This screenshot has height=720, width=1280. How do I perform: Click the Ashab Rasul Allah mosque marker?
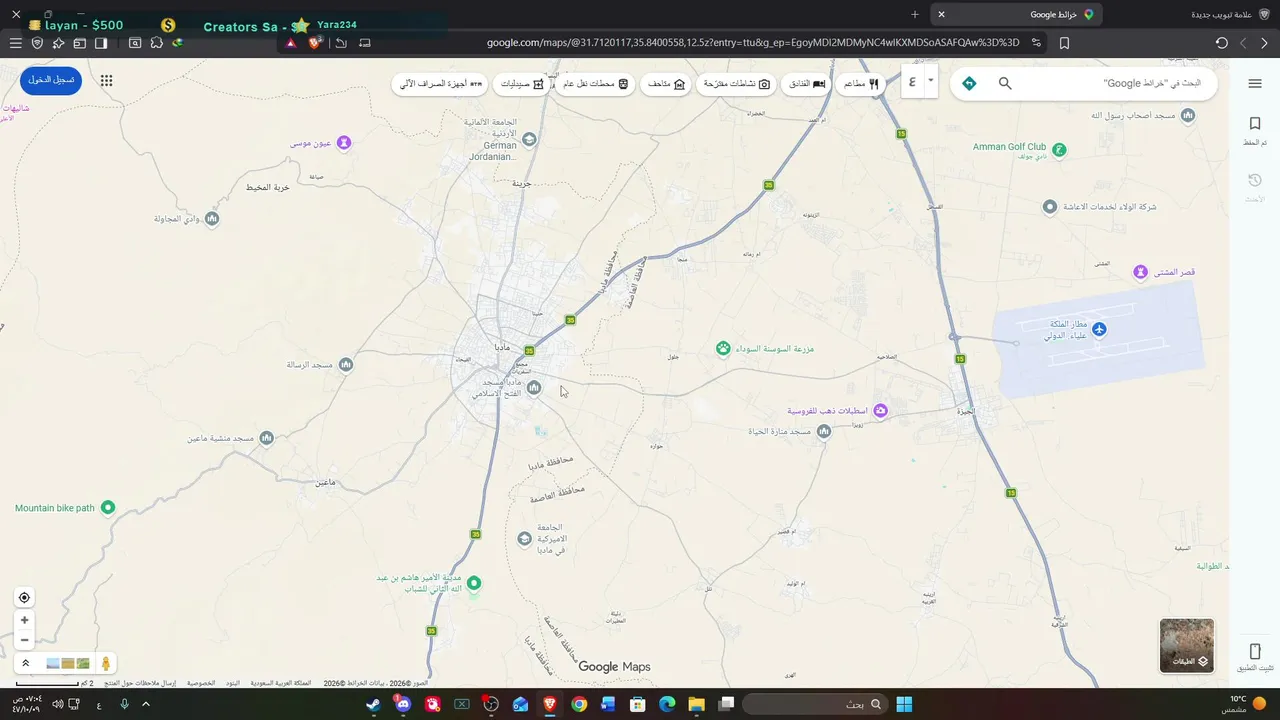pyautogui.click(x=1188, y=116)
